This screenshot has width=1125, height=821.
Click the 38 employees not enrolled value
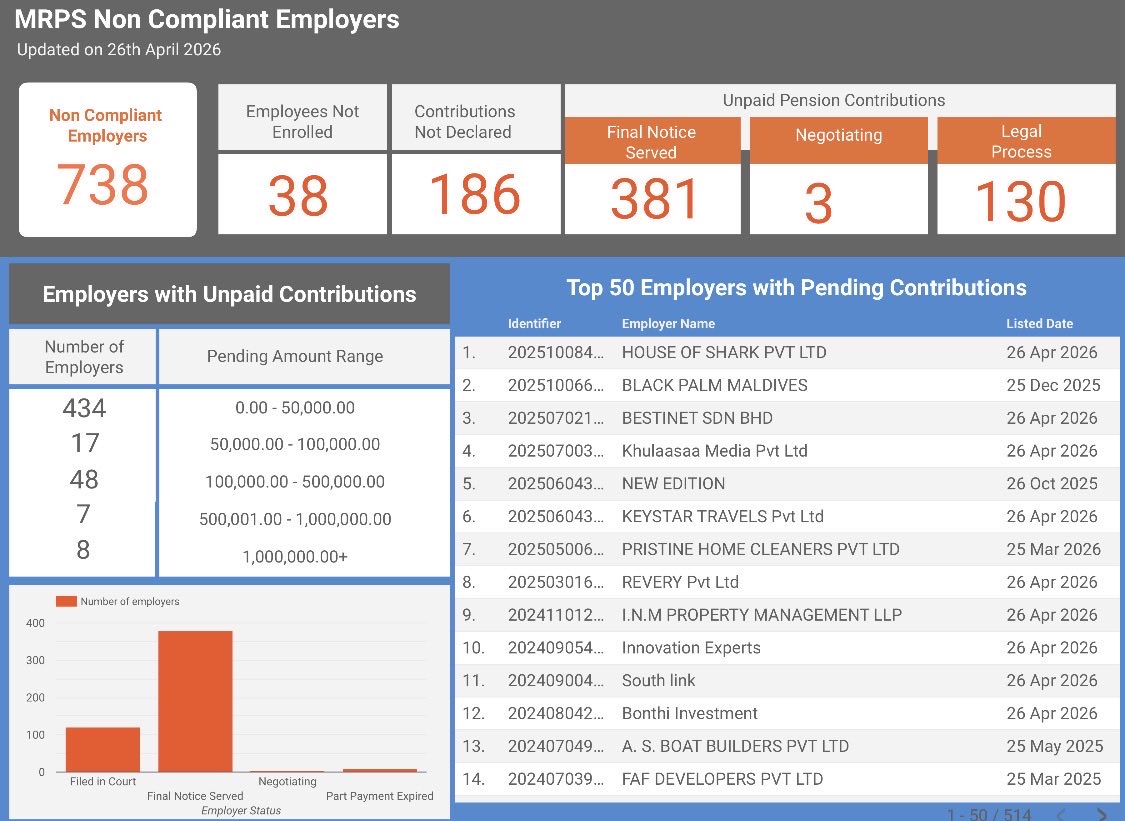pyautogui.click(x=298, y=195)
